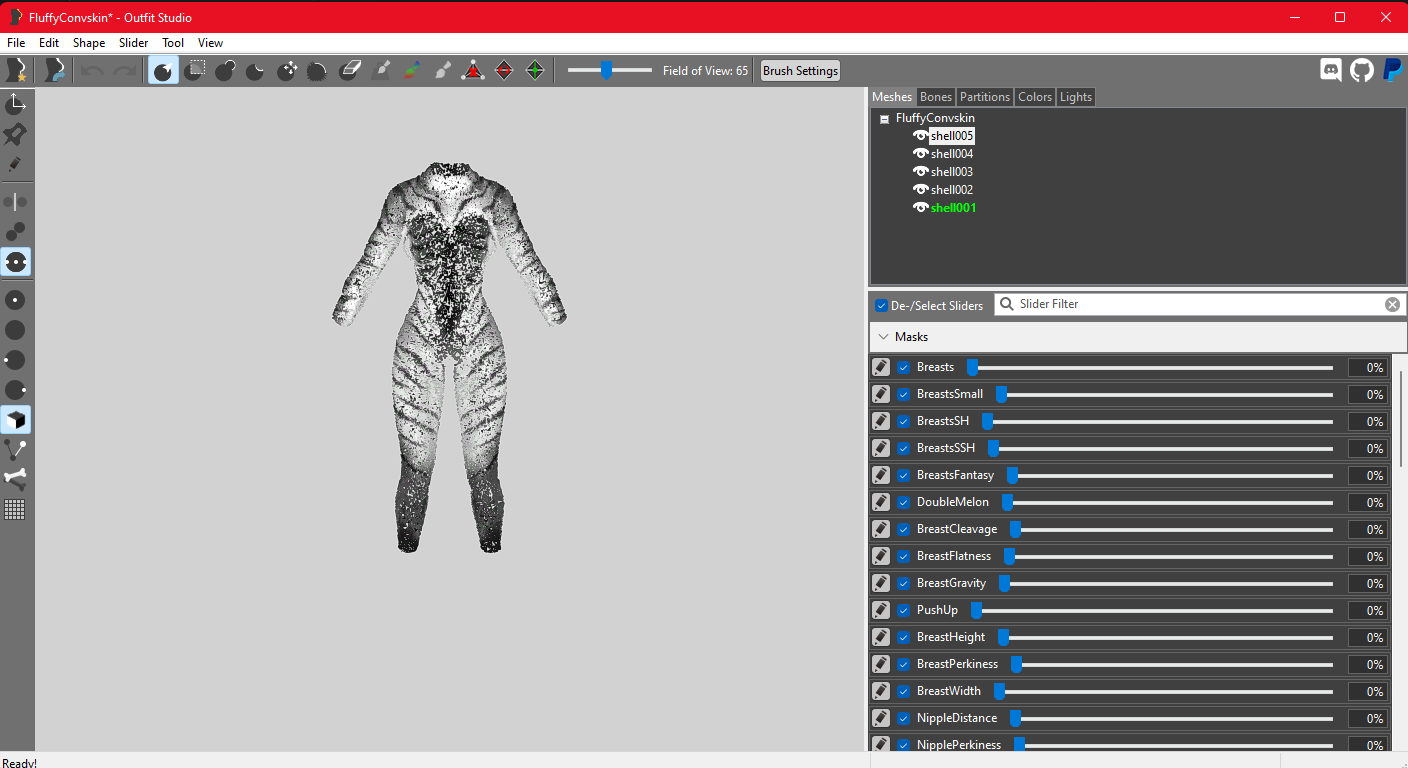Click the New Project icon
1408x768 pixels.
(x=16, y=70)
